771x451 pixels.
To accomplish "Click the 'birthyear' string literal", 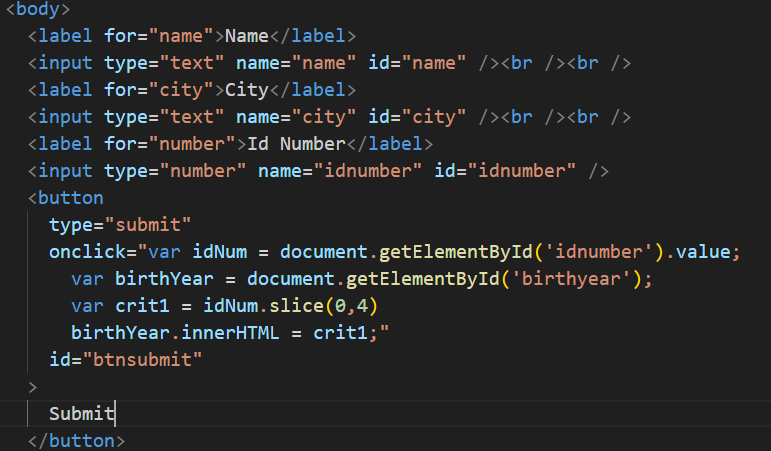I will click(571, 279).
